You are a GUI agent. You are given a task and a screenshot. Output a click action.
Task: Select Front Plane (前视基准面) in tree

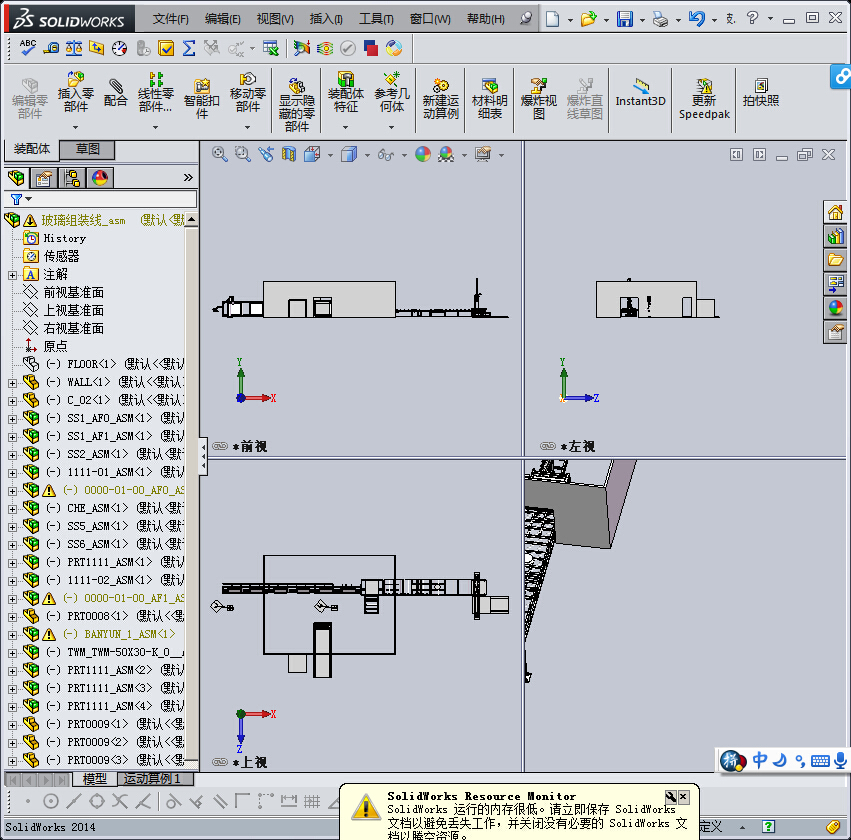(73, 292)
